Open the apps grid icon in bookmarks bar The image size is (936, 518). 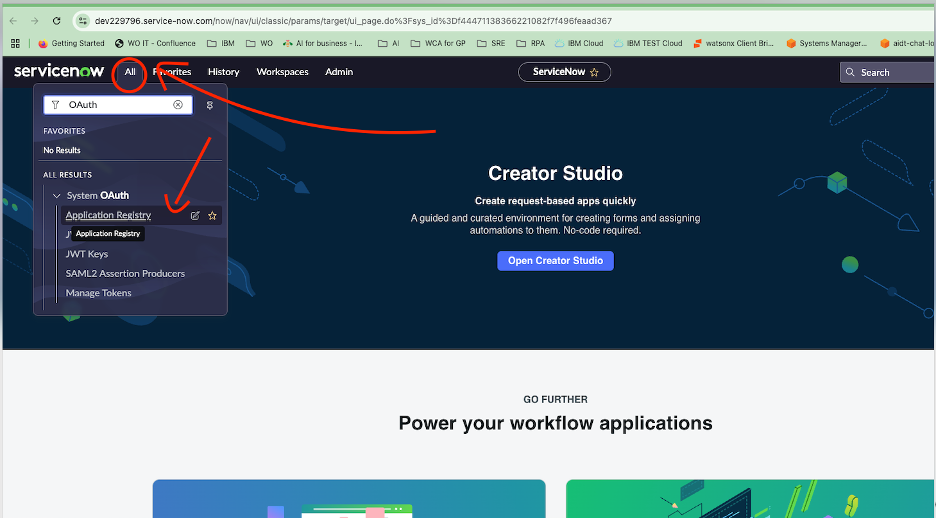[x=16, y=44]
